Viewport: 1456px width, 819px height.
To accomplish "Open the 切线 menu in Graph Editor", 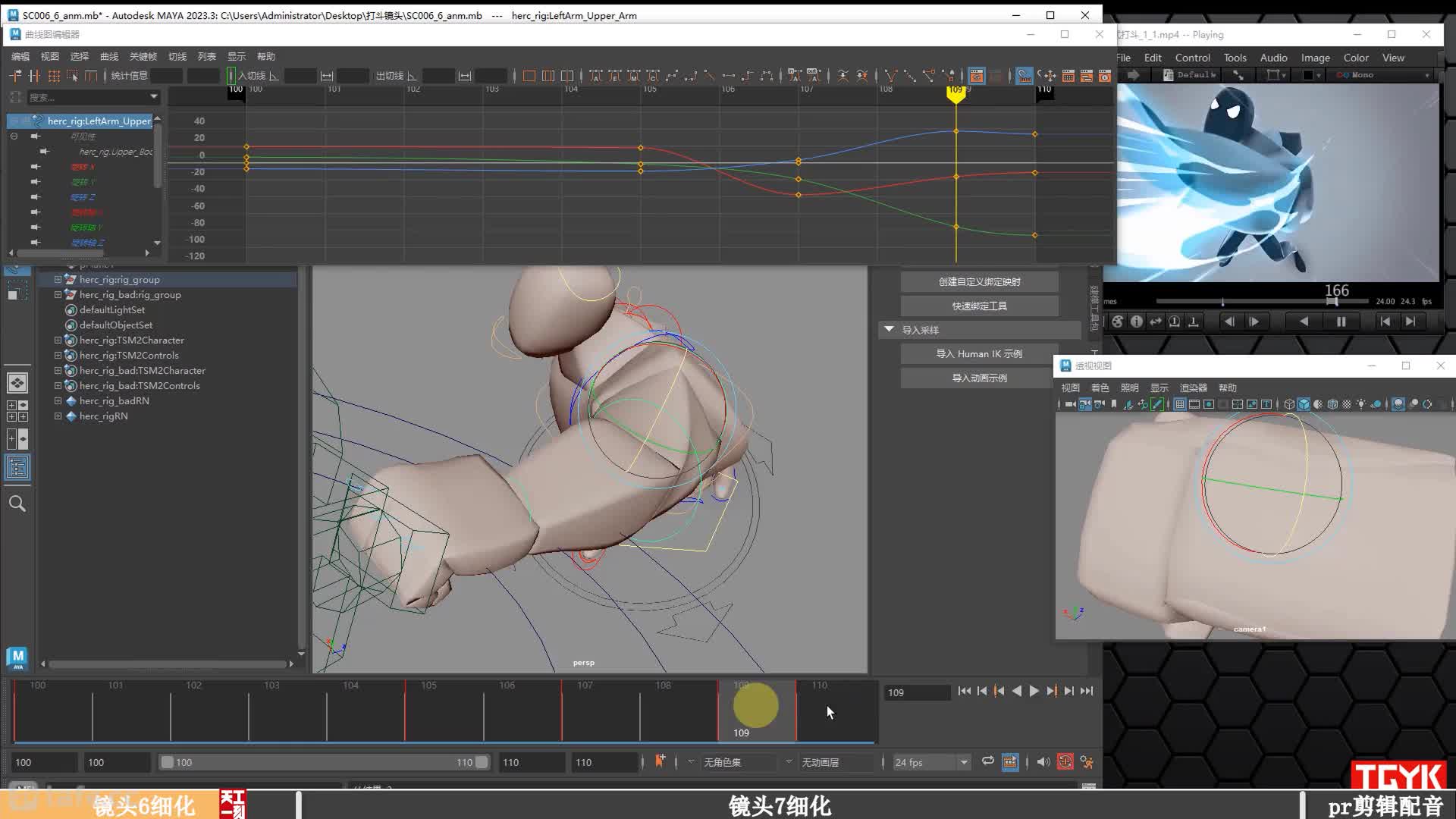I will coord(177,57).
